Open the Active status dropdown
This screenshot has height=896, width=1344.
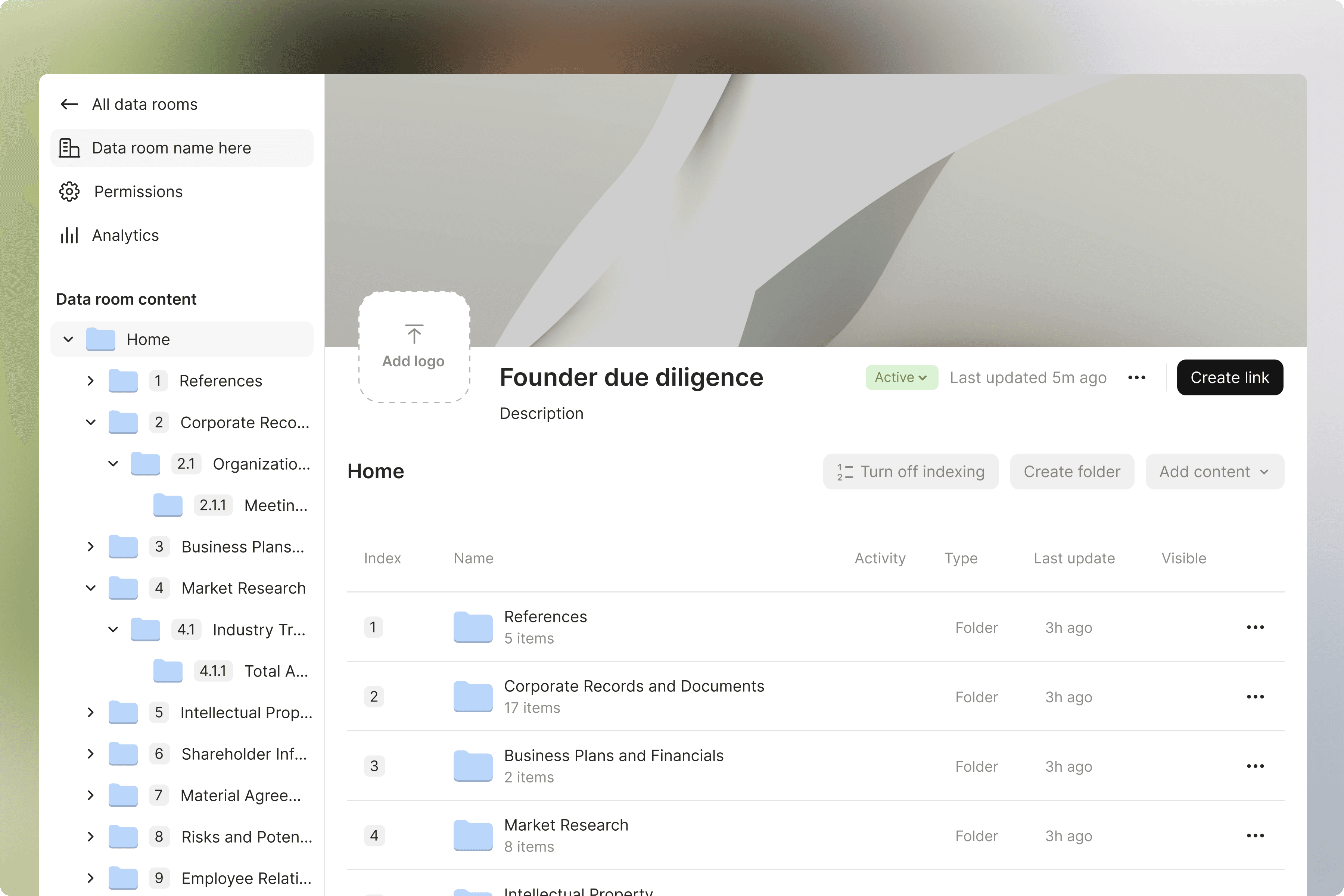[x=900, y=377]
